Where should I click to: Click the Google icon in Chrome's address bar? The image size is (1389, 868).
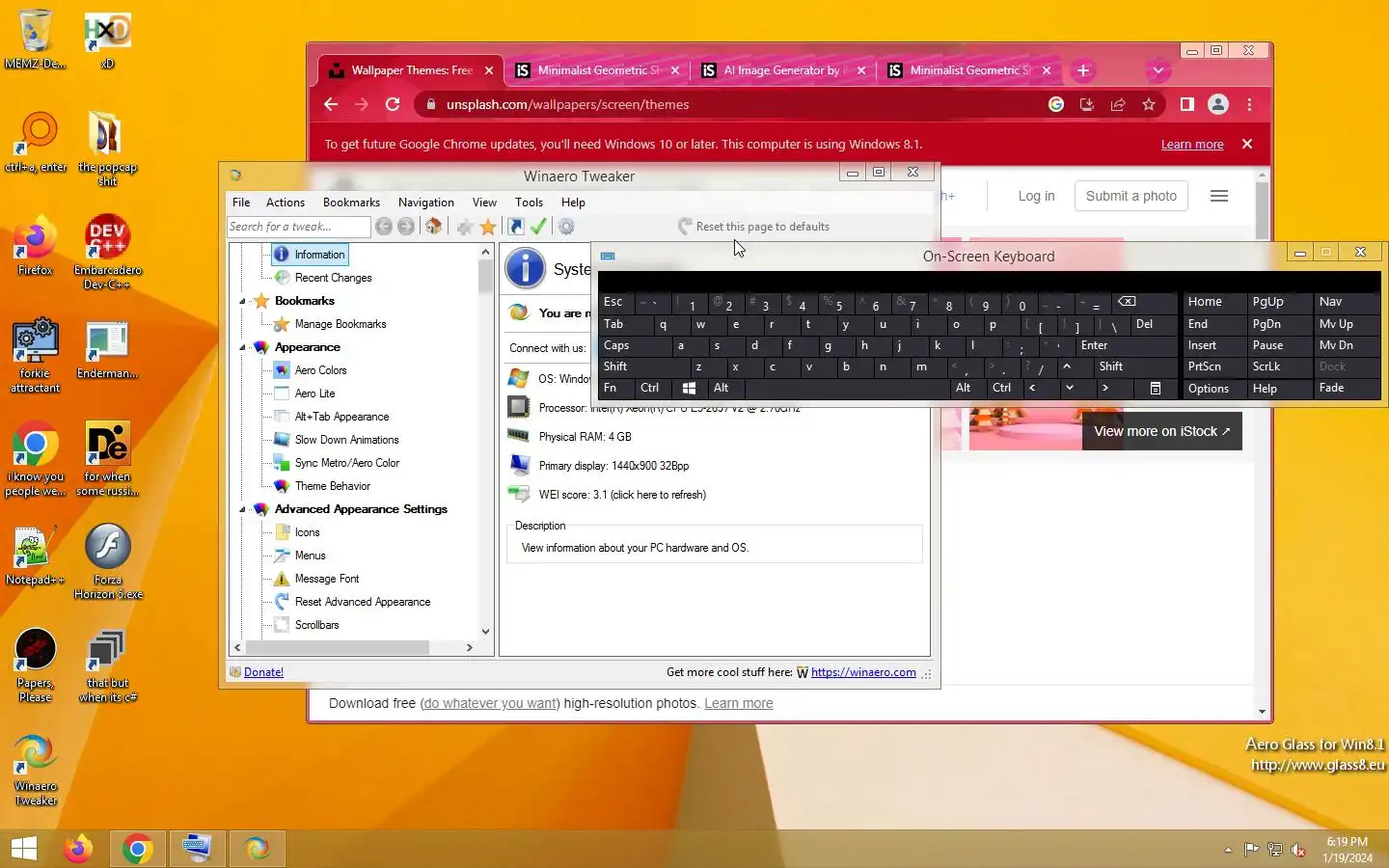point(1056,104)
